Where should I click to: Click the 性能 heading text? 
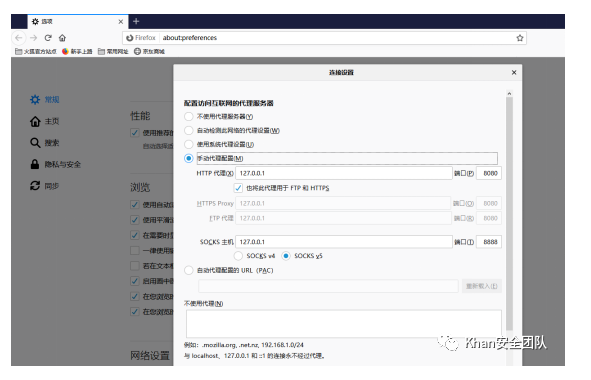point(140,116)
